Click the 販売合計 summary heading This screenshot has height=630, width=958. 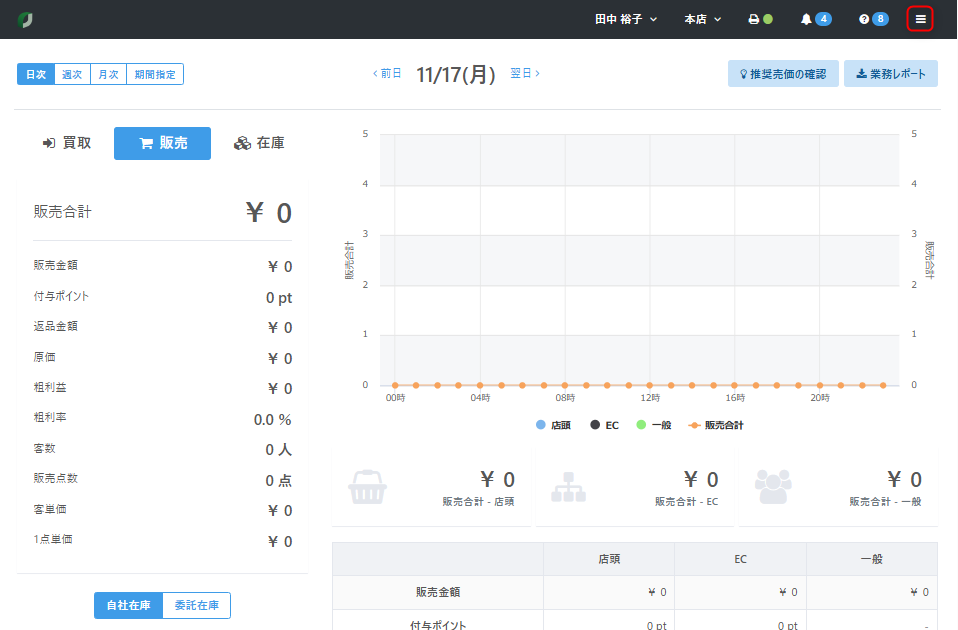(62, 212)
